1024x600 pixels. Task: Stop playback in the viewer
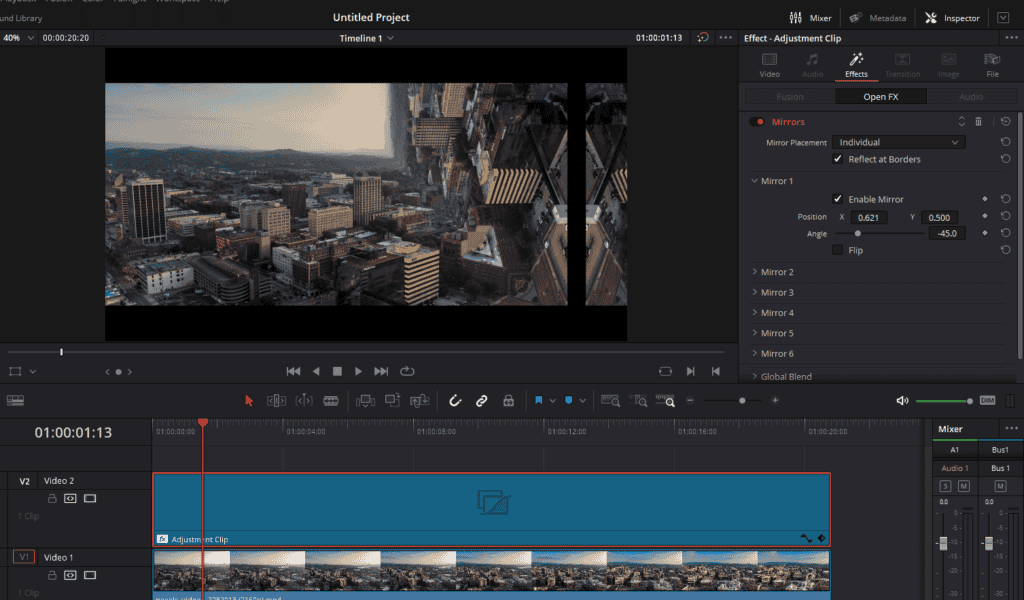pyautogui.click(x=337, y=371)
